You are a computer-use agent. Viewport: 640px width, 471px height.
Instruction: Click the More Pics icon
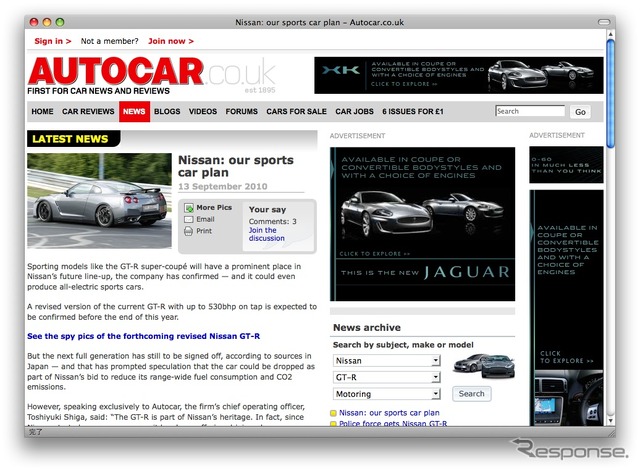189,208
